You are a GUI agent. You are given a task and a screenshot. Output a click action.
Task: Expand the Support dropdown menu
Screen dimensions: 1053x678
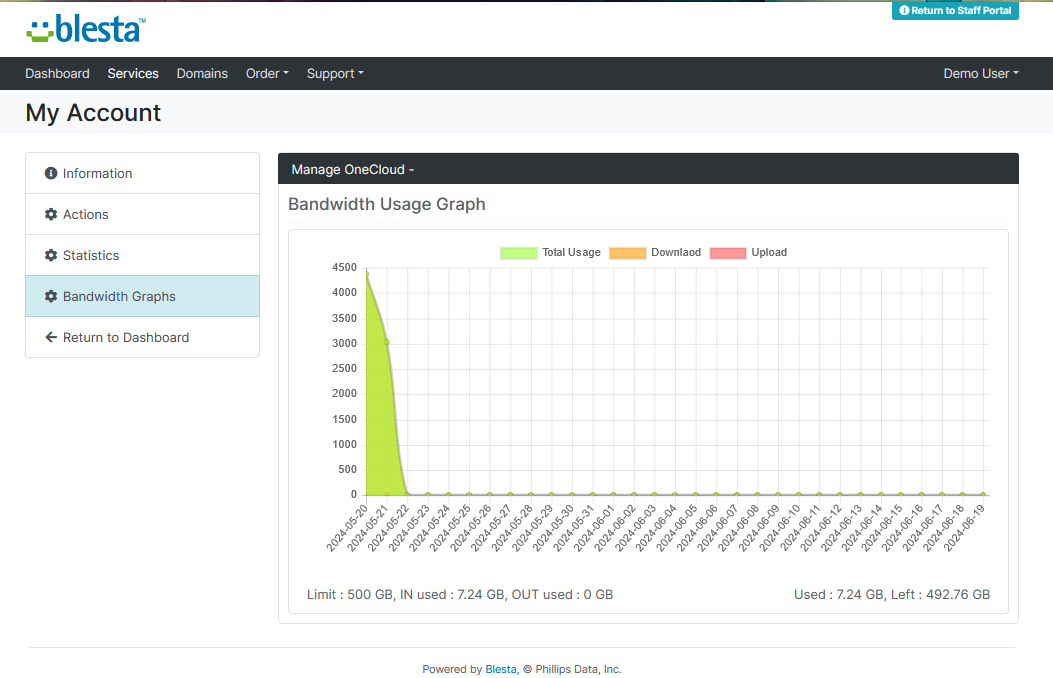tap(335, 73)
